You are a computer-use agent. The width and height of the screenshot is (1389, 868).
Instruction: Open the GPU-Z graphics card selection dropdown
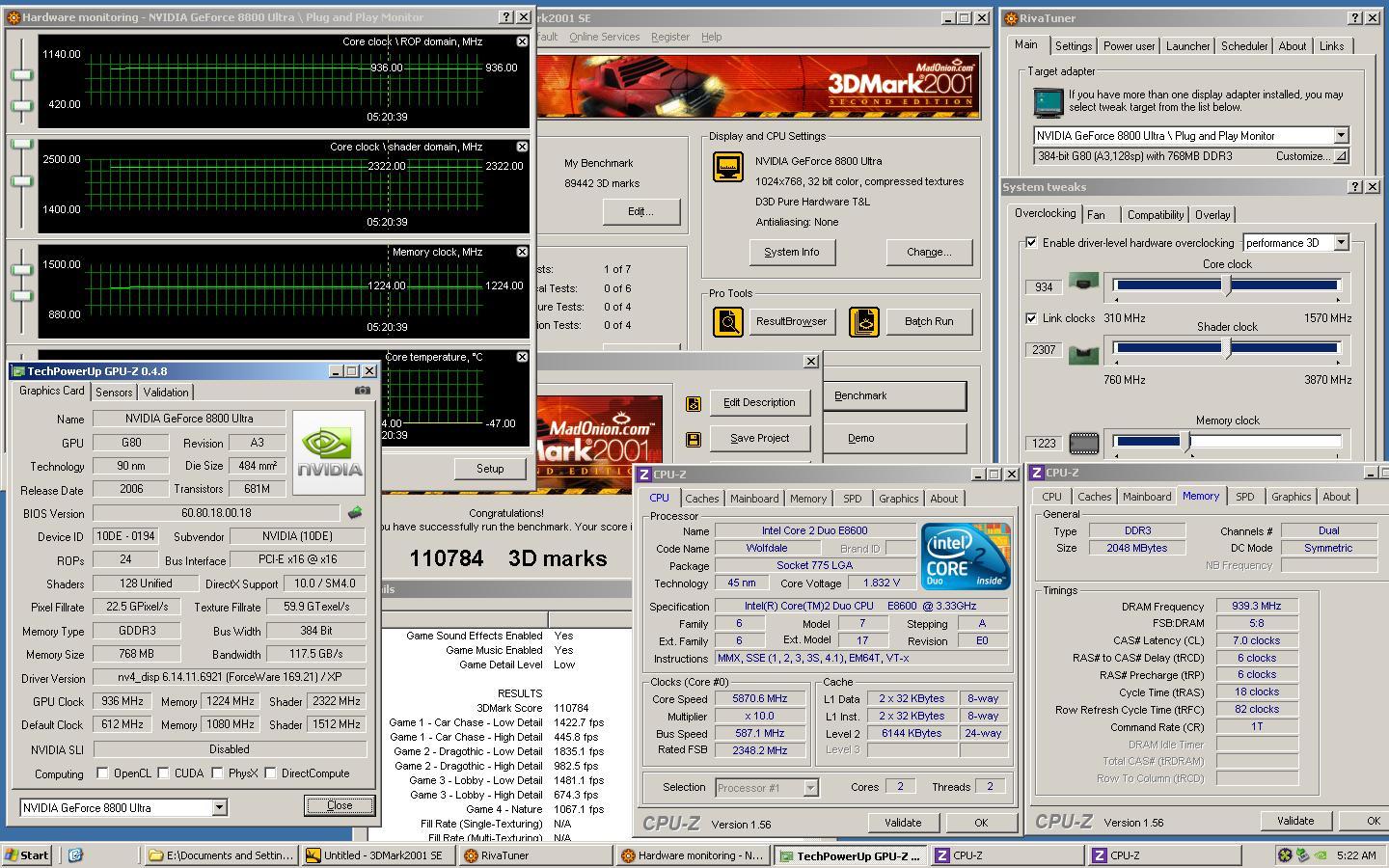click(x=219, y=807)
